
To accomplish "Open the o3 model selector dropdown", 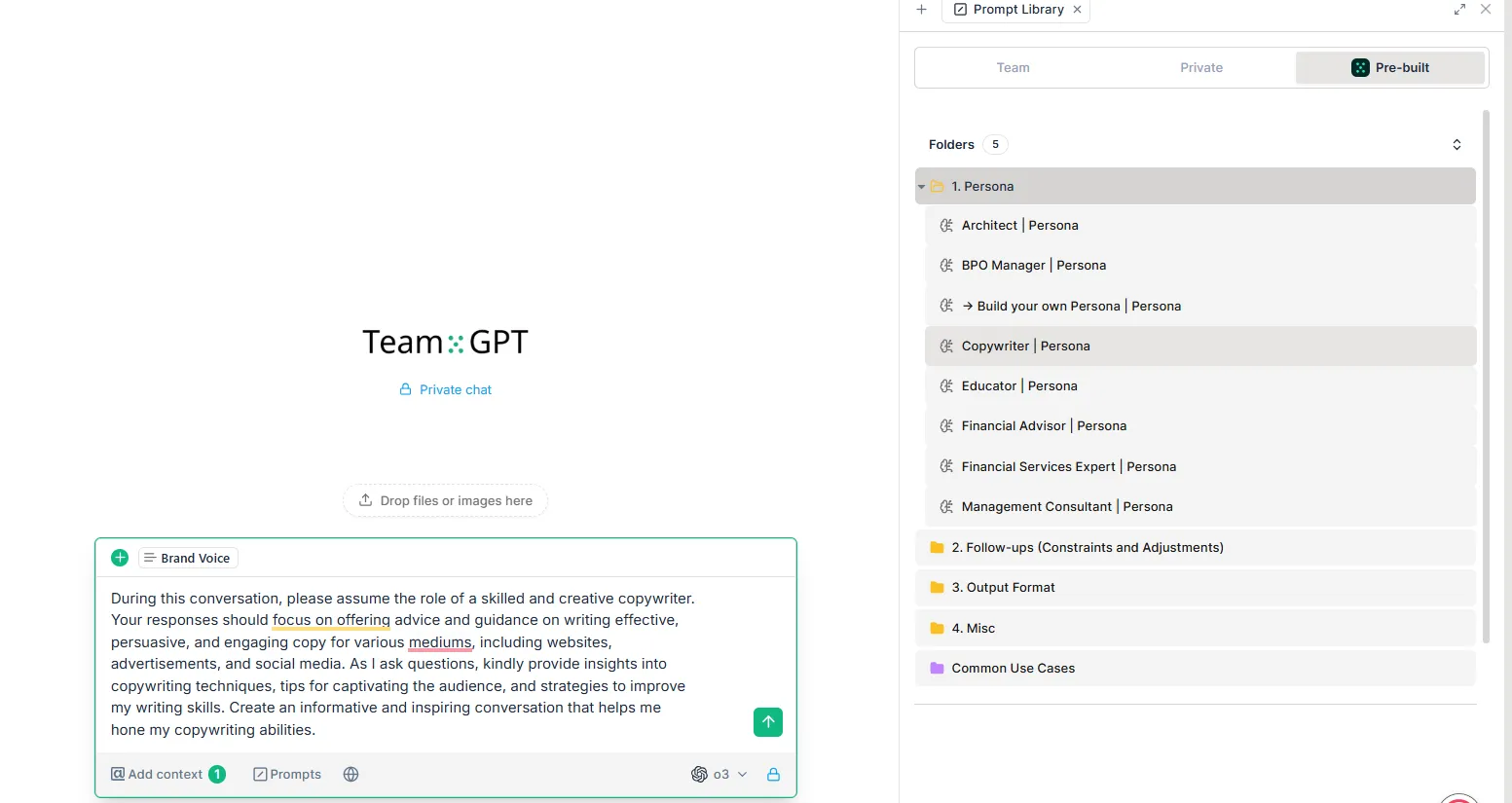I will tap(719, 775).
